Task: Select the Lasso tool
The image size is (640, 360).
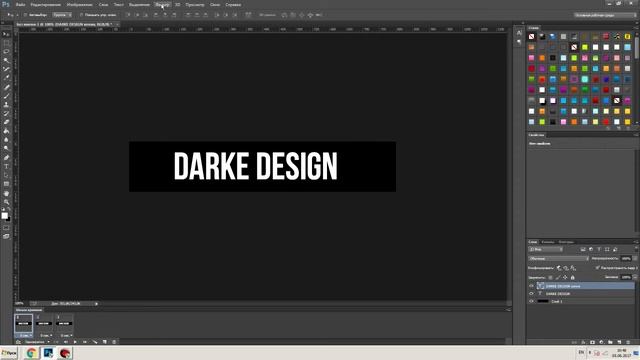Action: pyautogui.click(x=6, y=52)
